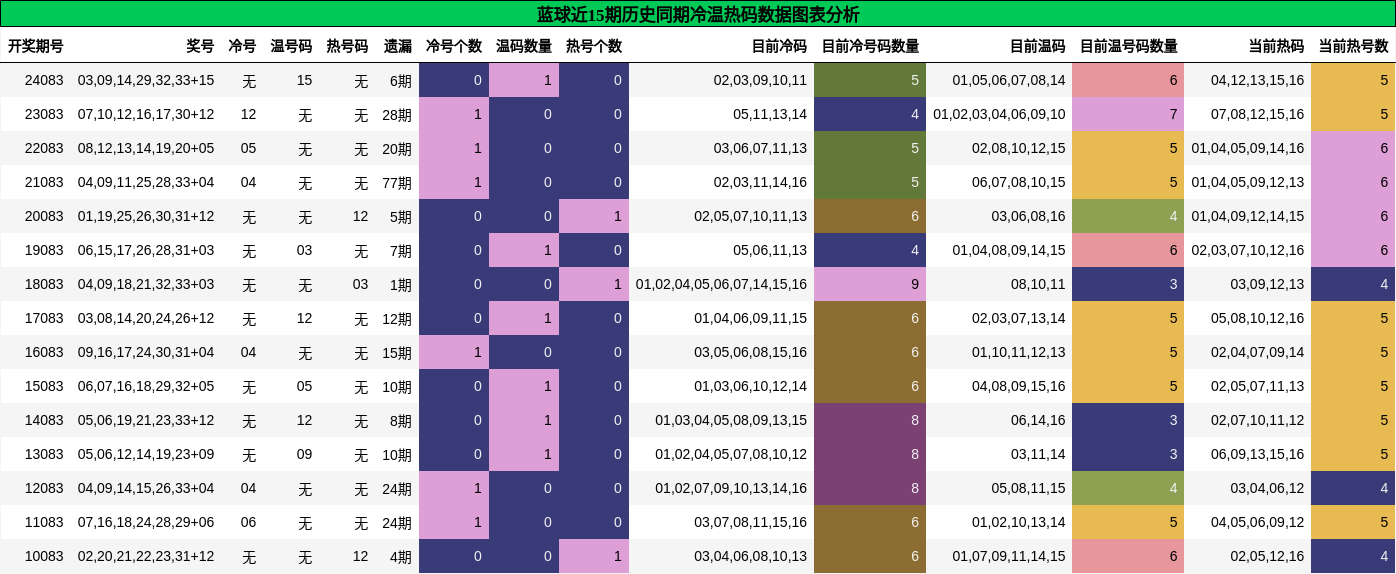This screenshot has width=1396, height=574.
Task: Select draw period 19083
Action: (44, 250)
